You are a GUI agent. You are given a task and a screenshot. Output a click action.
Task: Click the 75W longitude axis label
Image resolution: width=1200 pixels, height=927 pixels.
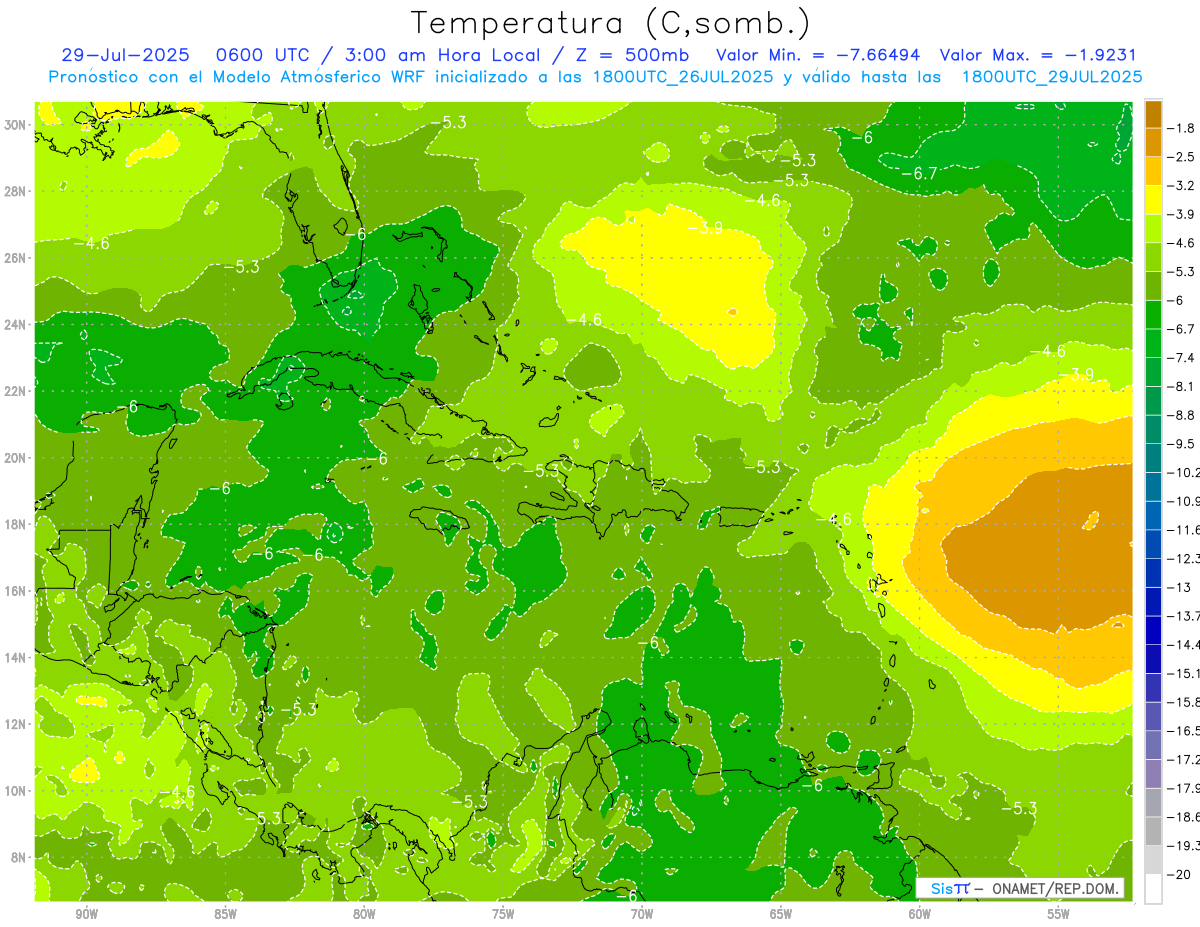coord(504,914)
